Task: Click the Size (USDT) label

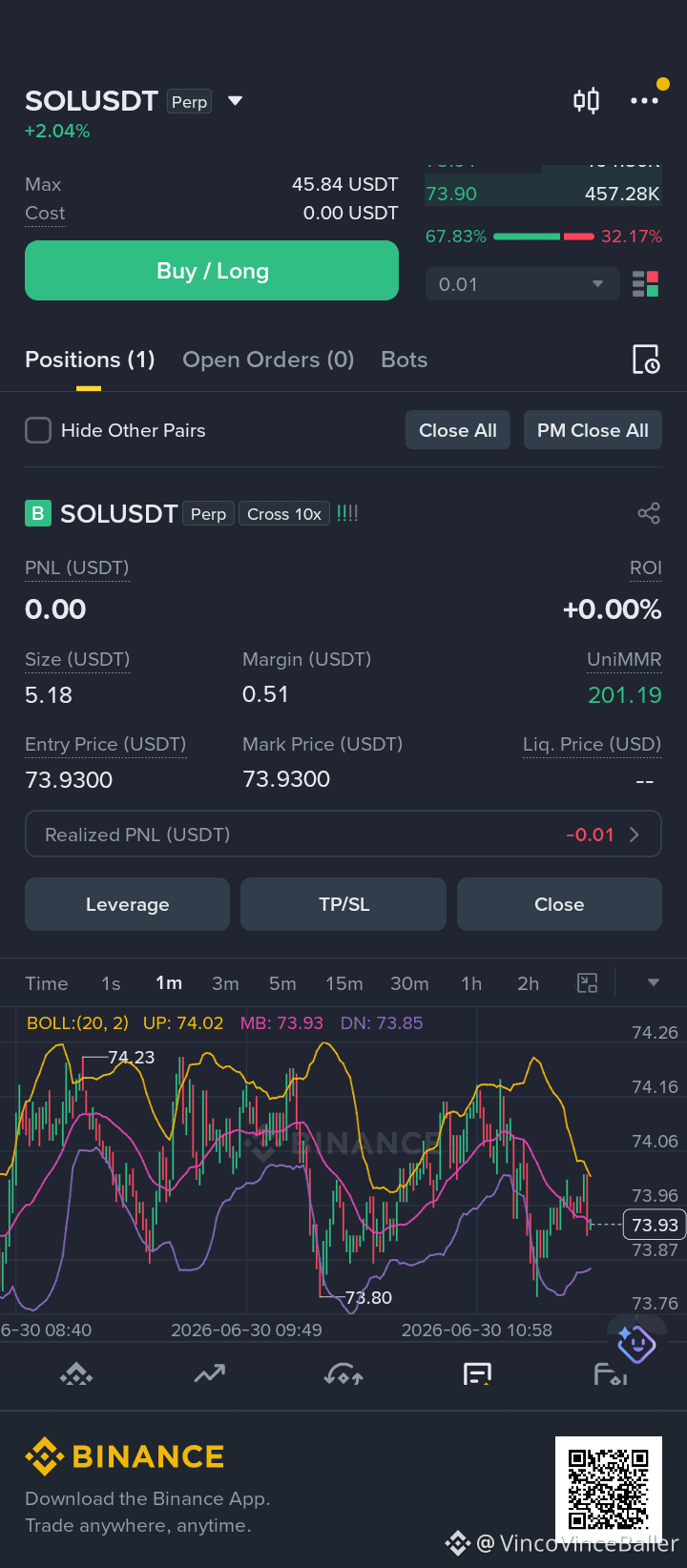Action: pyautogui.click(x=77, y=659)
